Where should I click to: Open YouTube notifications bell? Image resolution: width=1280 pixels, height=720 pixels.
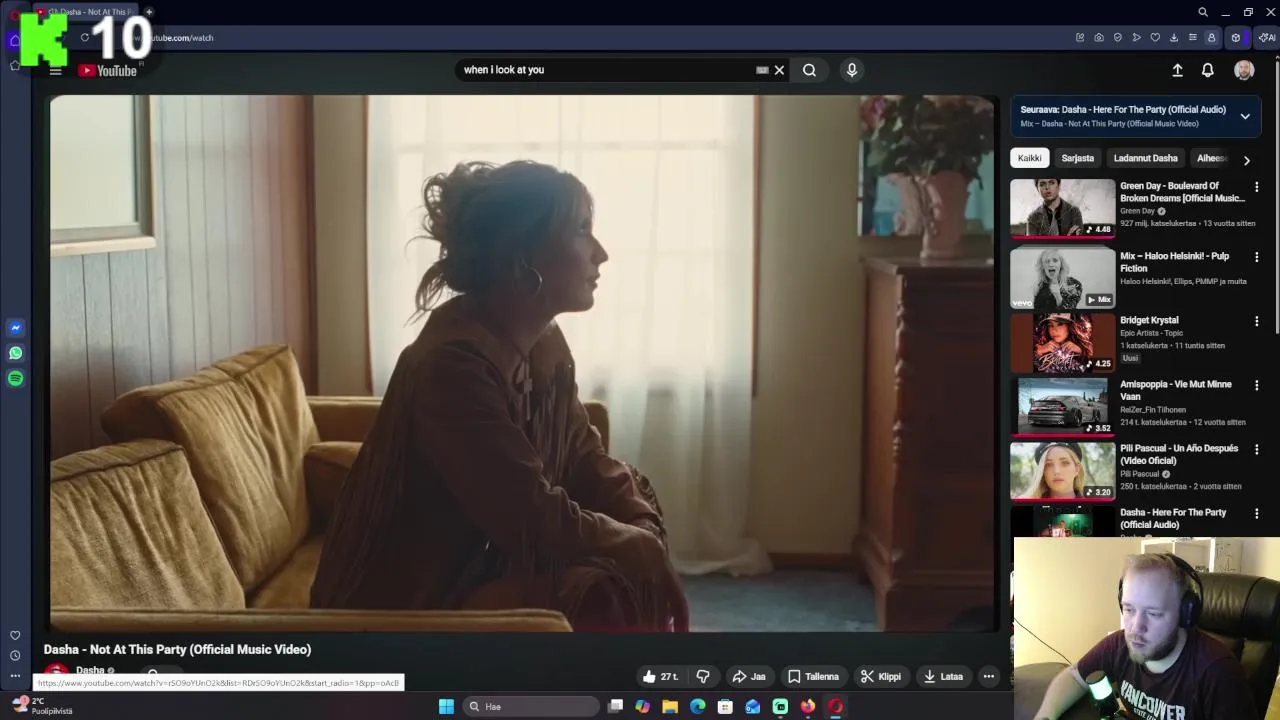pyautogui.click(x=1208, y=70)
